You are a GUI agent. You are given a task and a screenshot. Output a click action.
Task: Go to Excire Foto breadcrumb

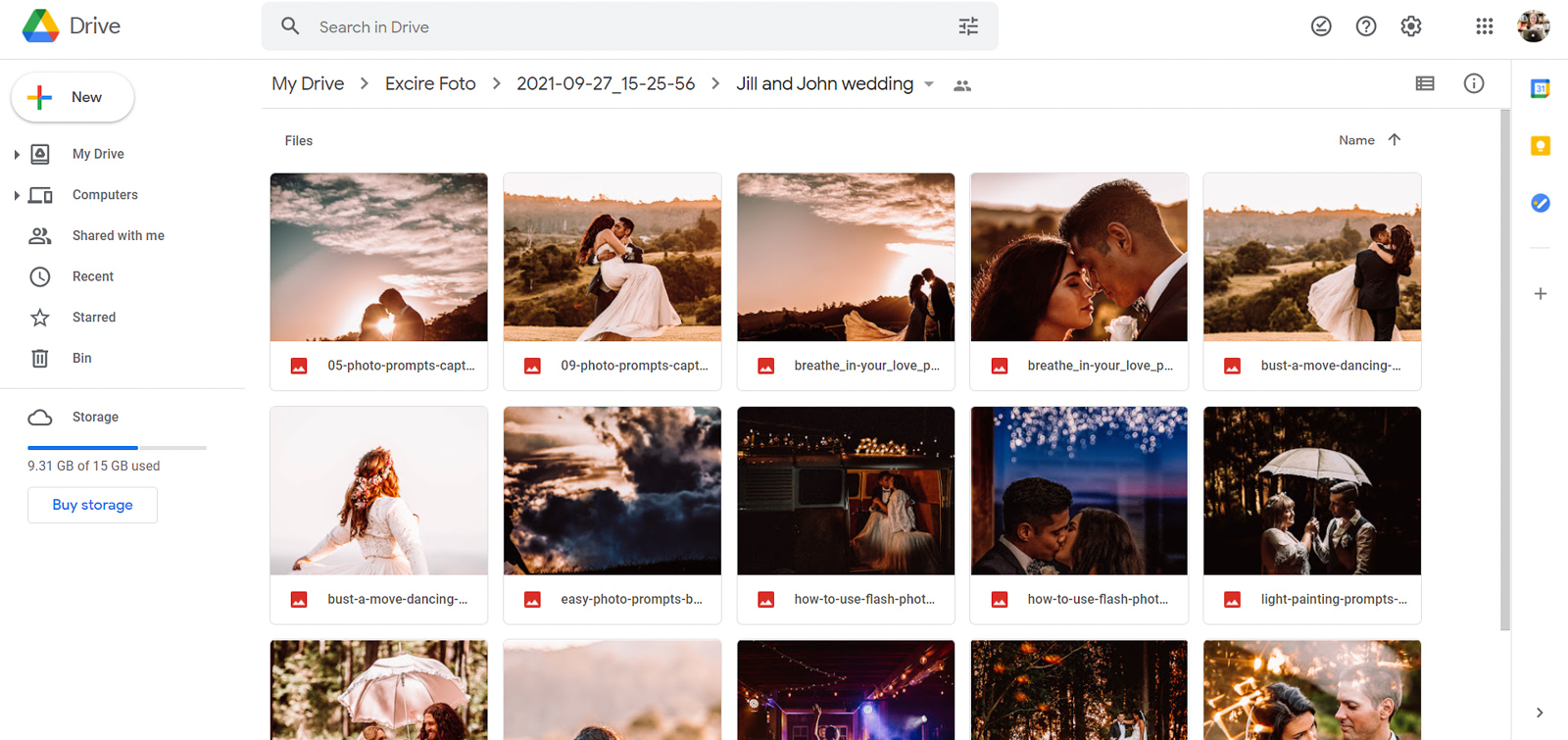pyautogui.click(x=430, y=84)
